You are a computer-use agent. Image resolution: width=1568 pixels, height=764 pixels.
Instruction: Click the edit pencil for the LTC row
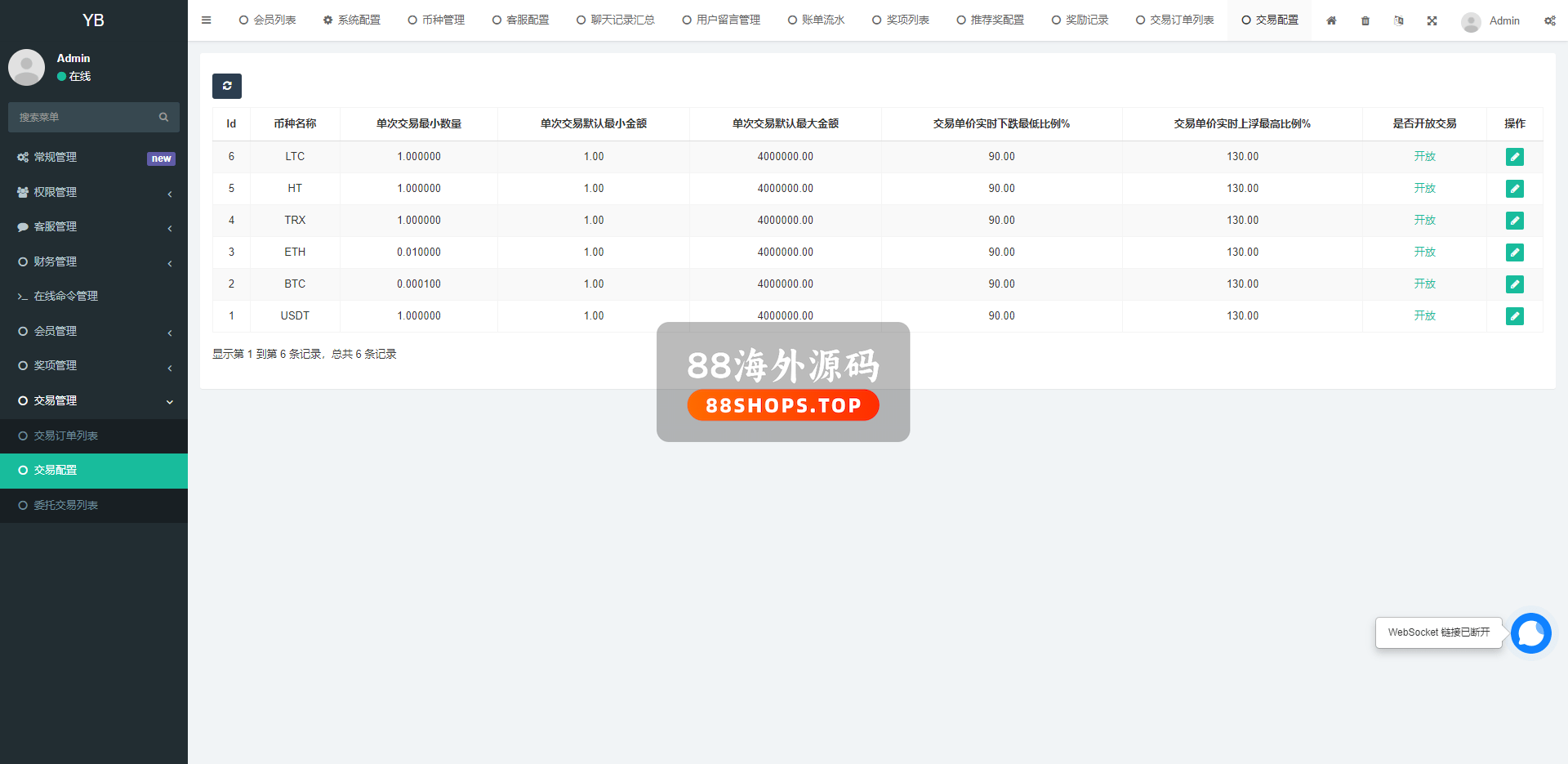pos(1514,157)
